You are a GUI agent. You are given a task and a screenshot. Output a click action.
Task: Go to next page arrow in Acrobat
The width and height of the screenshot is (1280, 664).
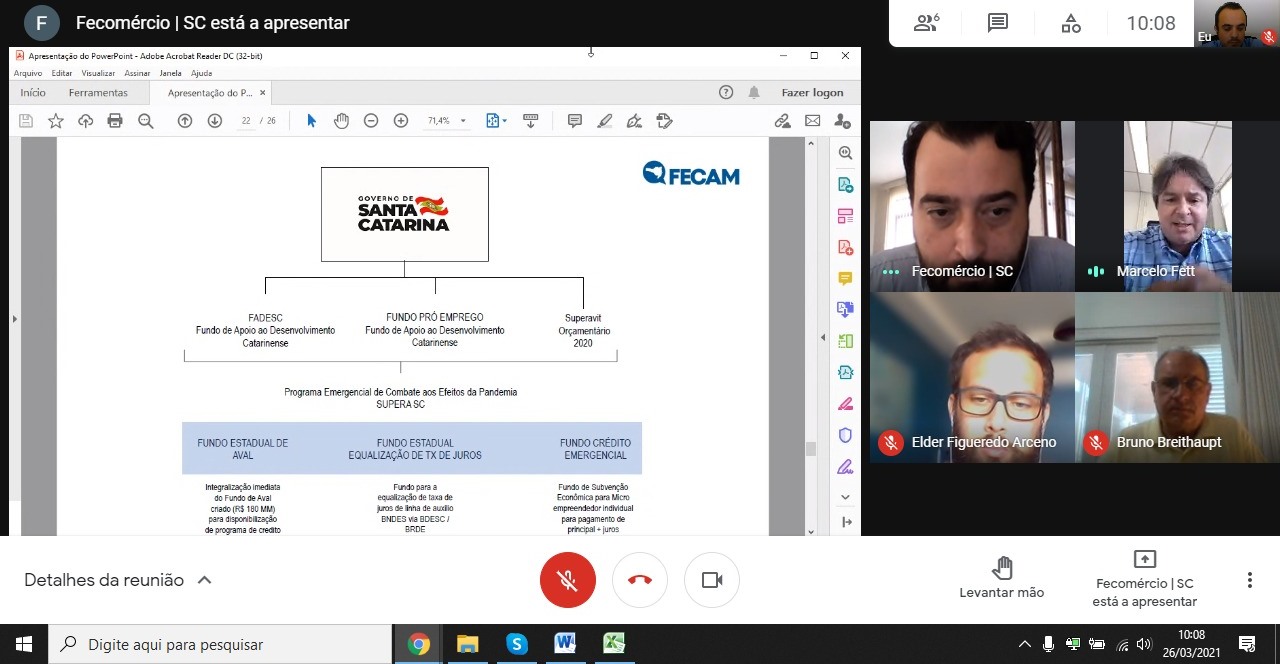214,121
